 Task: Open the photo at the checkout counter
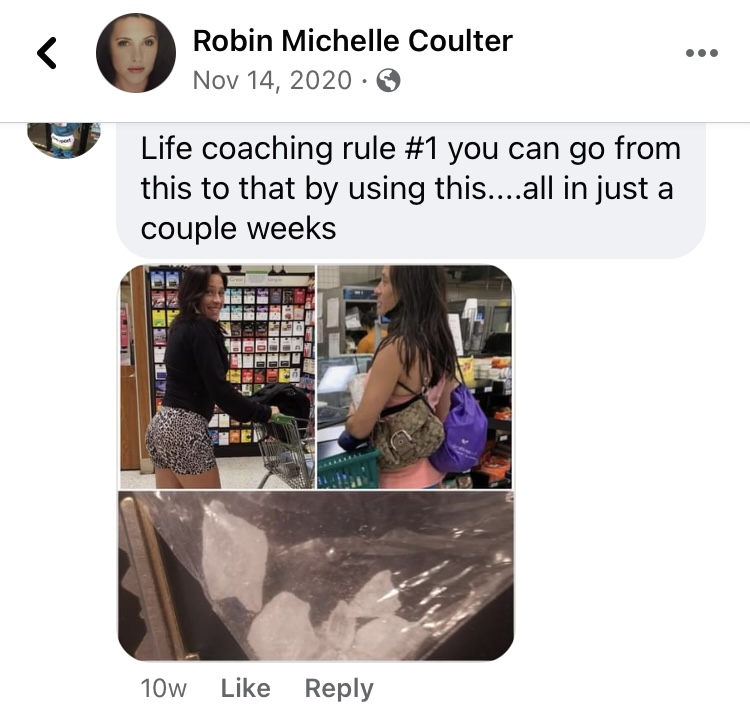(x=415, y=377)
